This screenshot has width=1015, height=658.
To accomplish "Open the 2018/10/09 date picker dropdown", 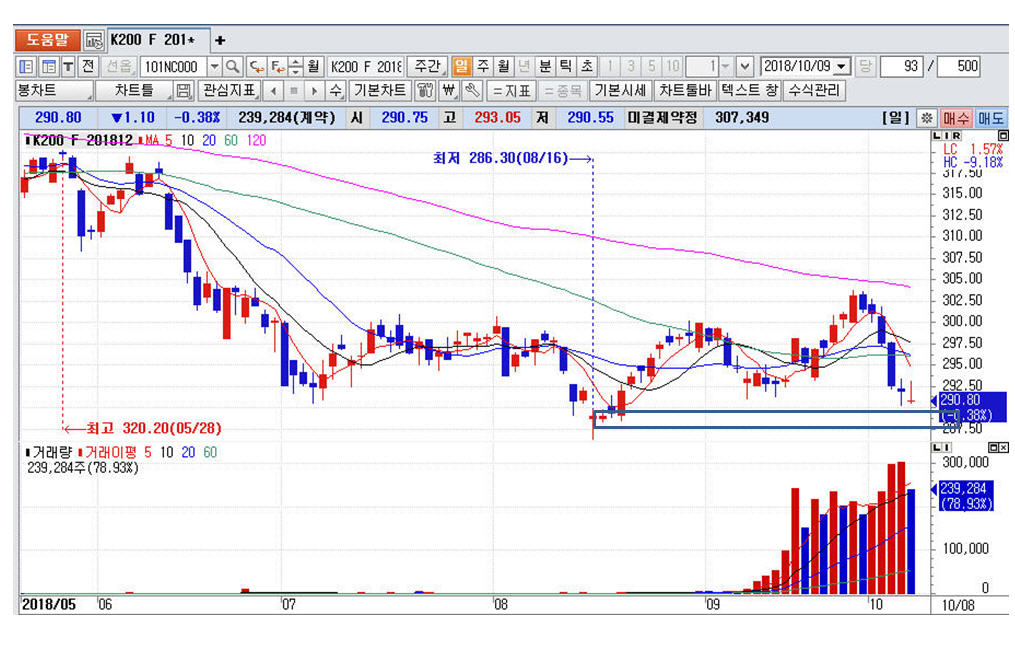I will pyautogui.click(x=841, y=67).
